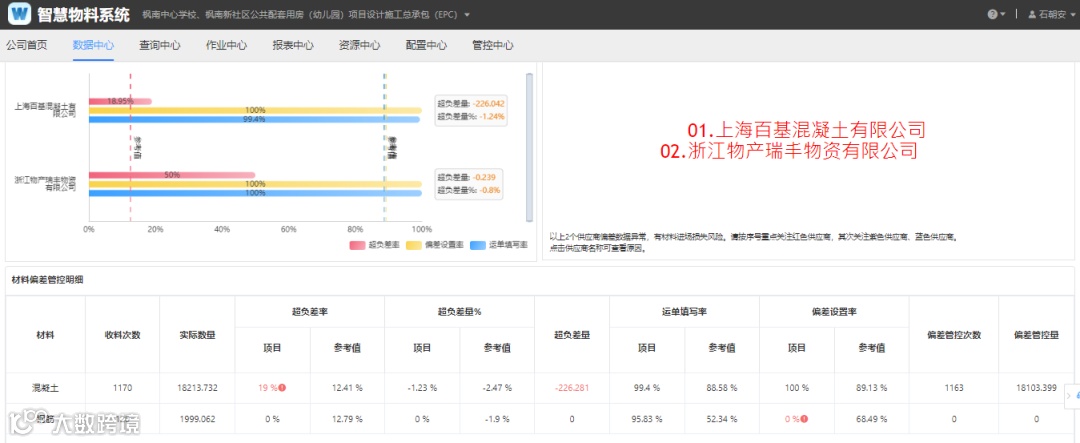1080x443 pixels.
Task: Click the 99.4% blue bar for 上海百基
Action: pos(254,119)
